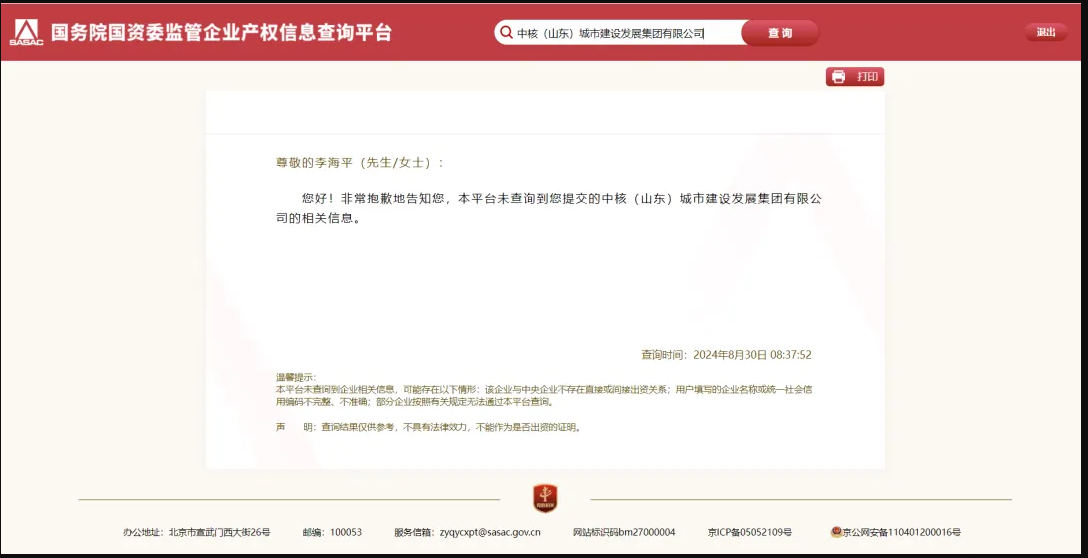Click the police badge icon in footer

[836, 532]
